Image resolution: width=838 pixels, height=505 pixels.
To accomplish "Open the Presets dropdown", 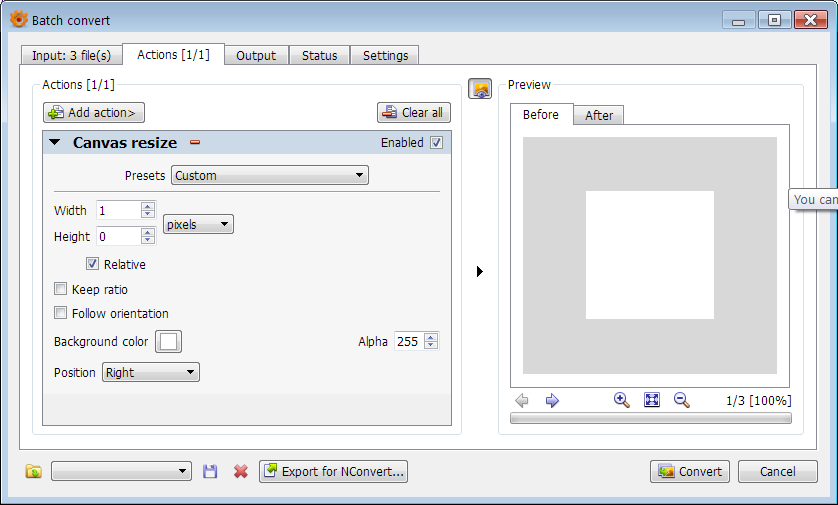I will [x=270, y=175].
